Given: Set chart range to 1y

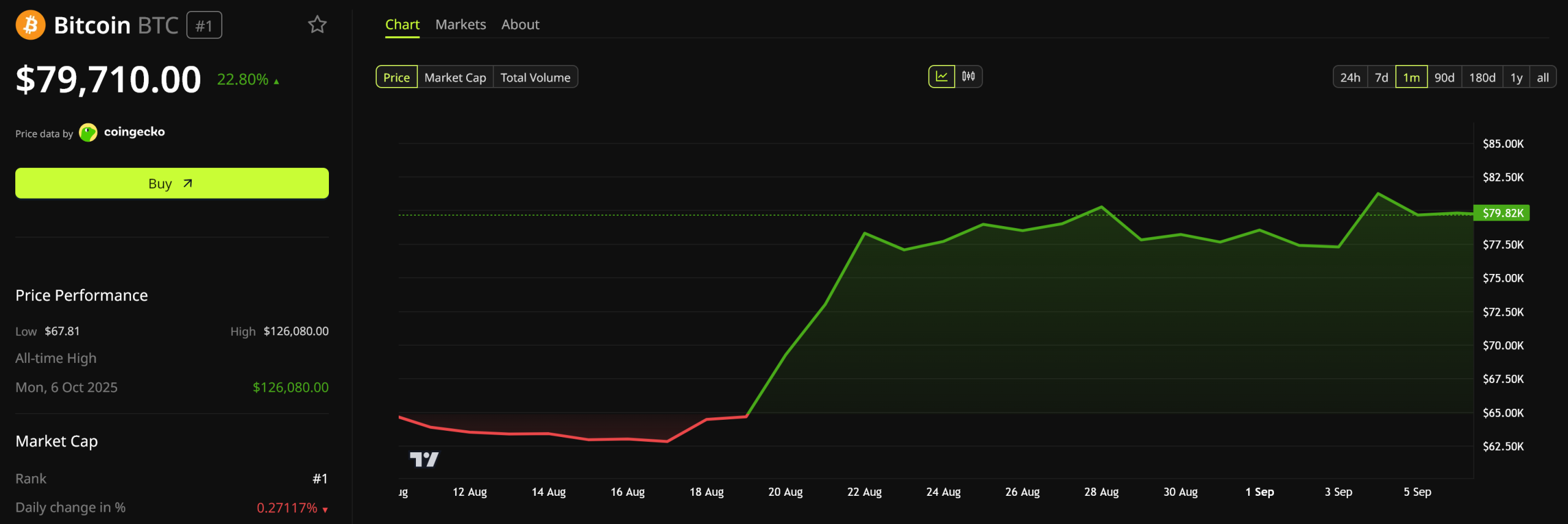Looking at the screenshot, I should point(1516,77).
